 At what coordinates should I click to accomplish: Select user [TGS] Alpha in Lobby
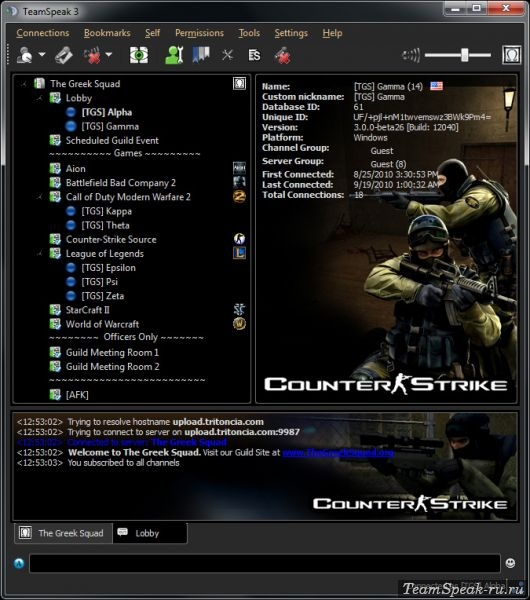click(x=106, y=112)
